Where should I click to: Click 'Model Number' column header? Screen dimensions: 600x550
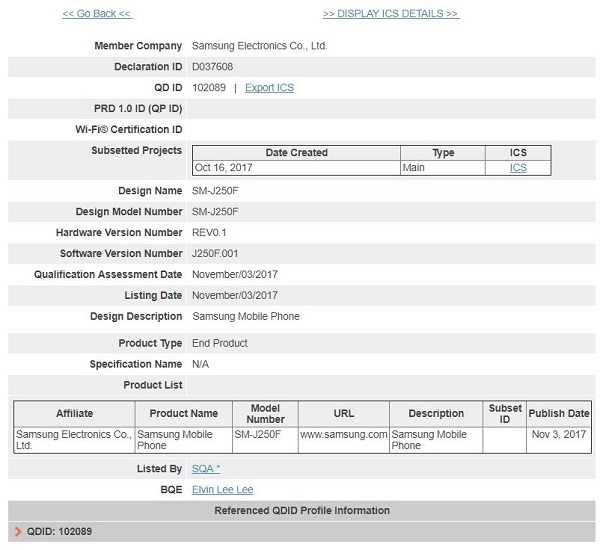click(266, 414)
